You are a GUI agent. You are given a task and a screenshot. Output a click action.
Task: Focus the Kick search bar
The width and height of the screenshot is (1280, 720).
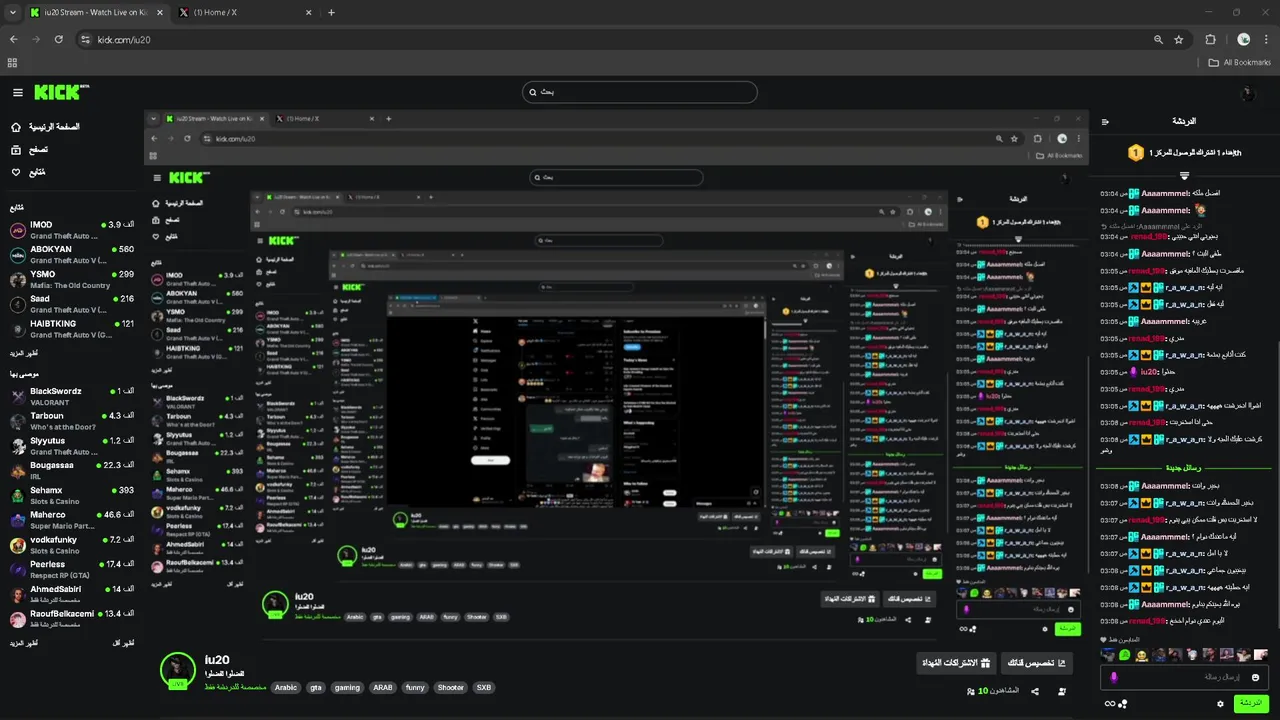pyautogui.click(x=640, y=92)
